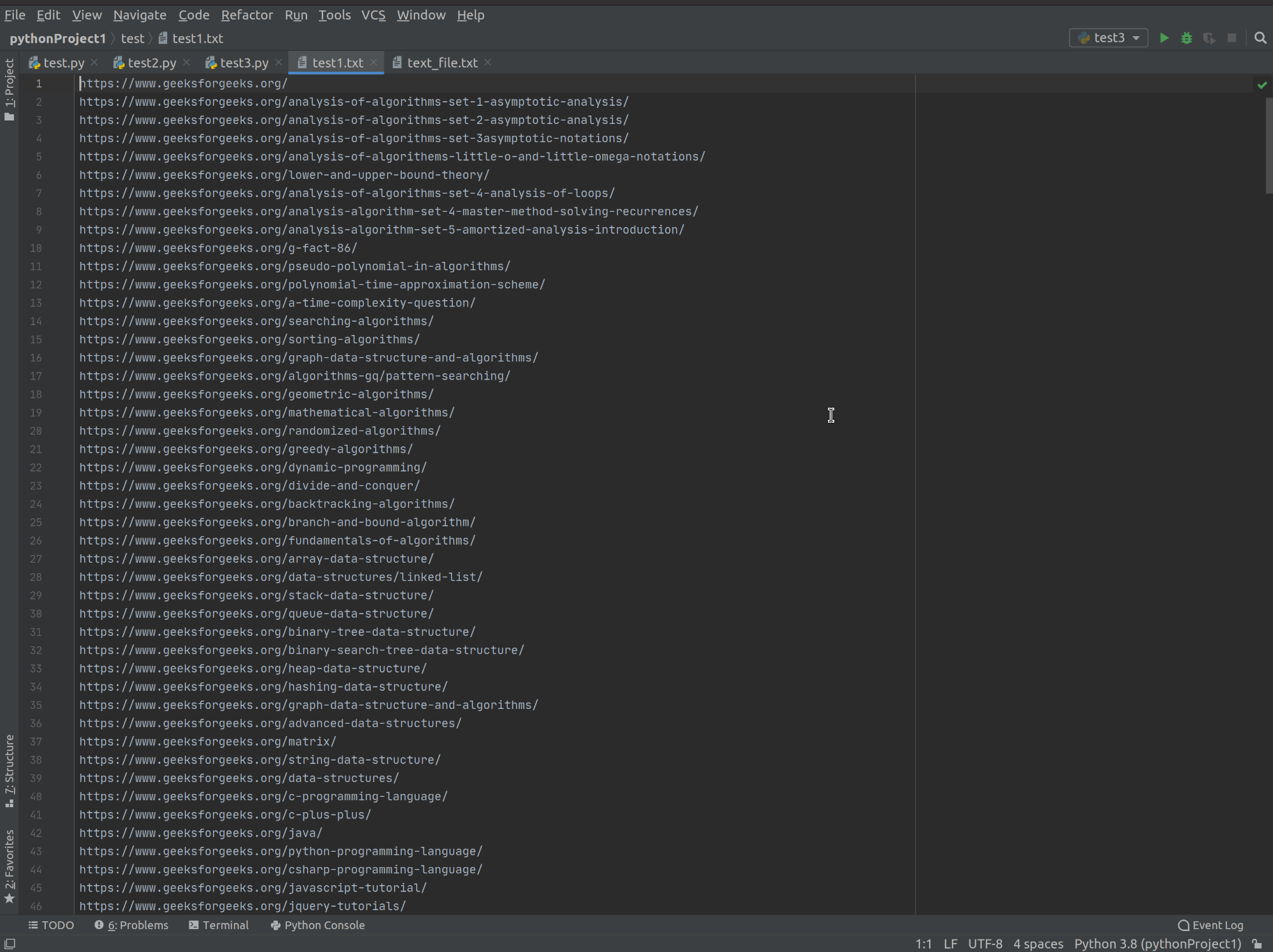Click the green inspection checkmark
This screenshot has width=1273, height=952.
pyautogui.click(x=1262, y=85)
